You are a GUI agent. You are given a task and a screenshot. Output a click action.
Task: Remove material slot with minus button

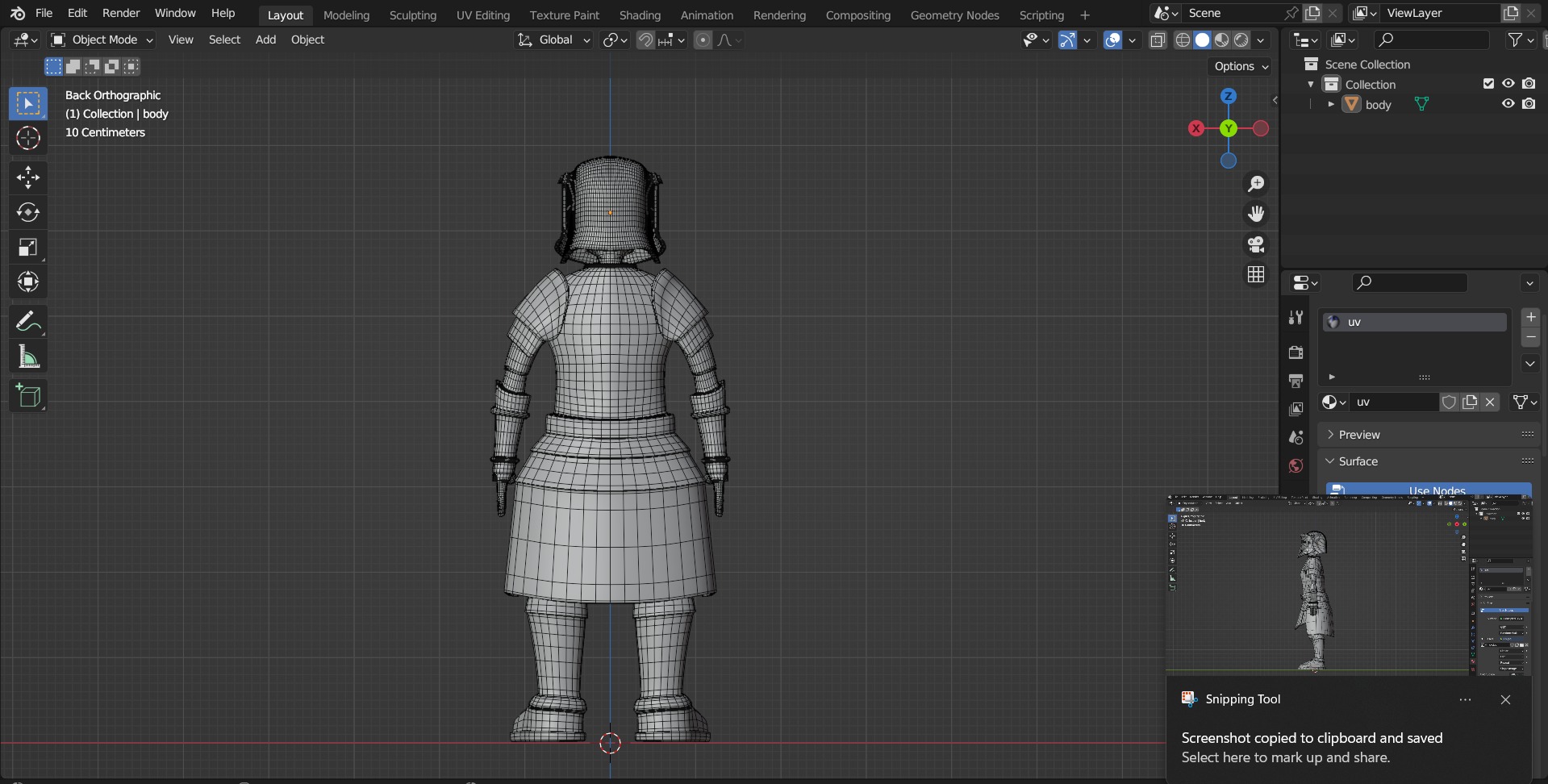tap(1530, 337)
